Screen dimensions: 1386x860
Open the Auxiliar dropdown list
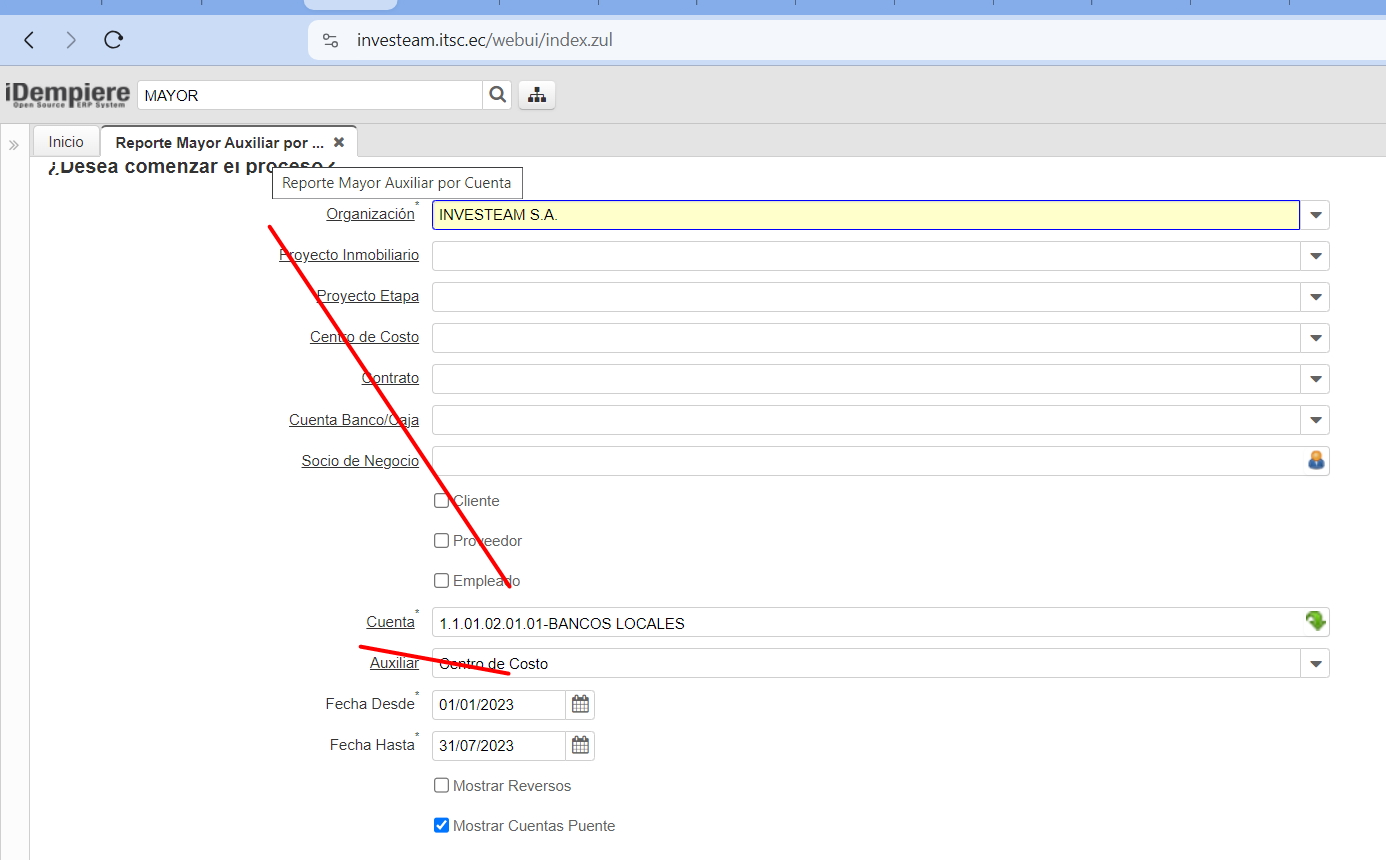tap(1315, 663)
